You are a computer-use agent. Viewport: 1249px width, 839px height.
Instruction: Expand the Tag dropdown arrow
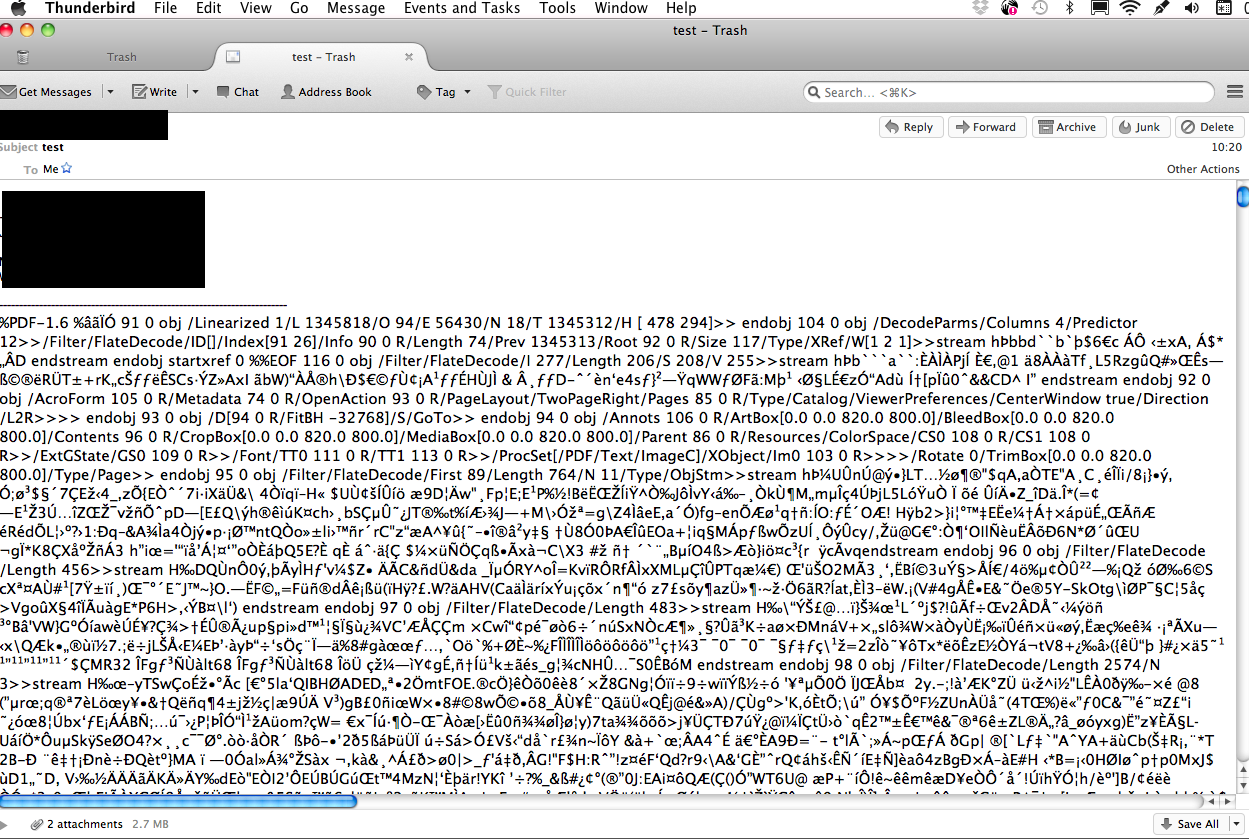(x=468, y=92)
